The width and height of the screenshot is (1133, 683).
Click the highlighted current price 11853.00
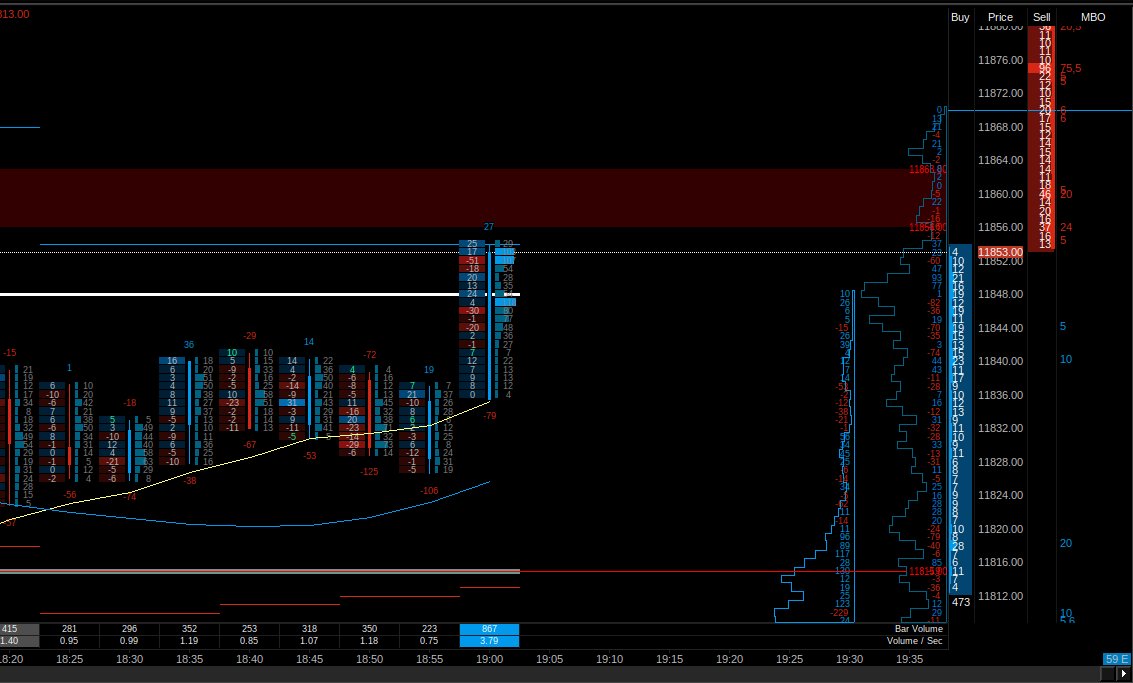click(x=1001, y=252)
